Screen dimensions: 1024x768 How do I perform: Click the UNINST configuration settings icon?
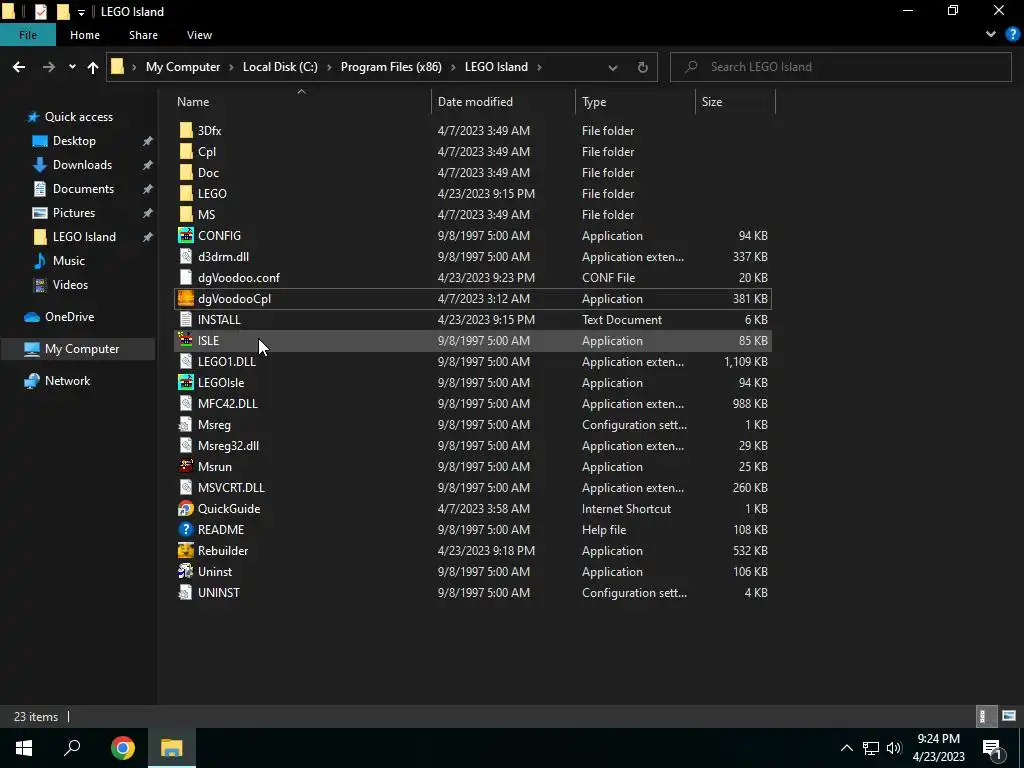186,592
